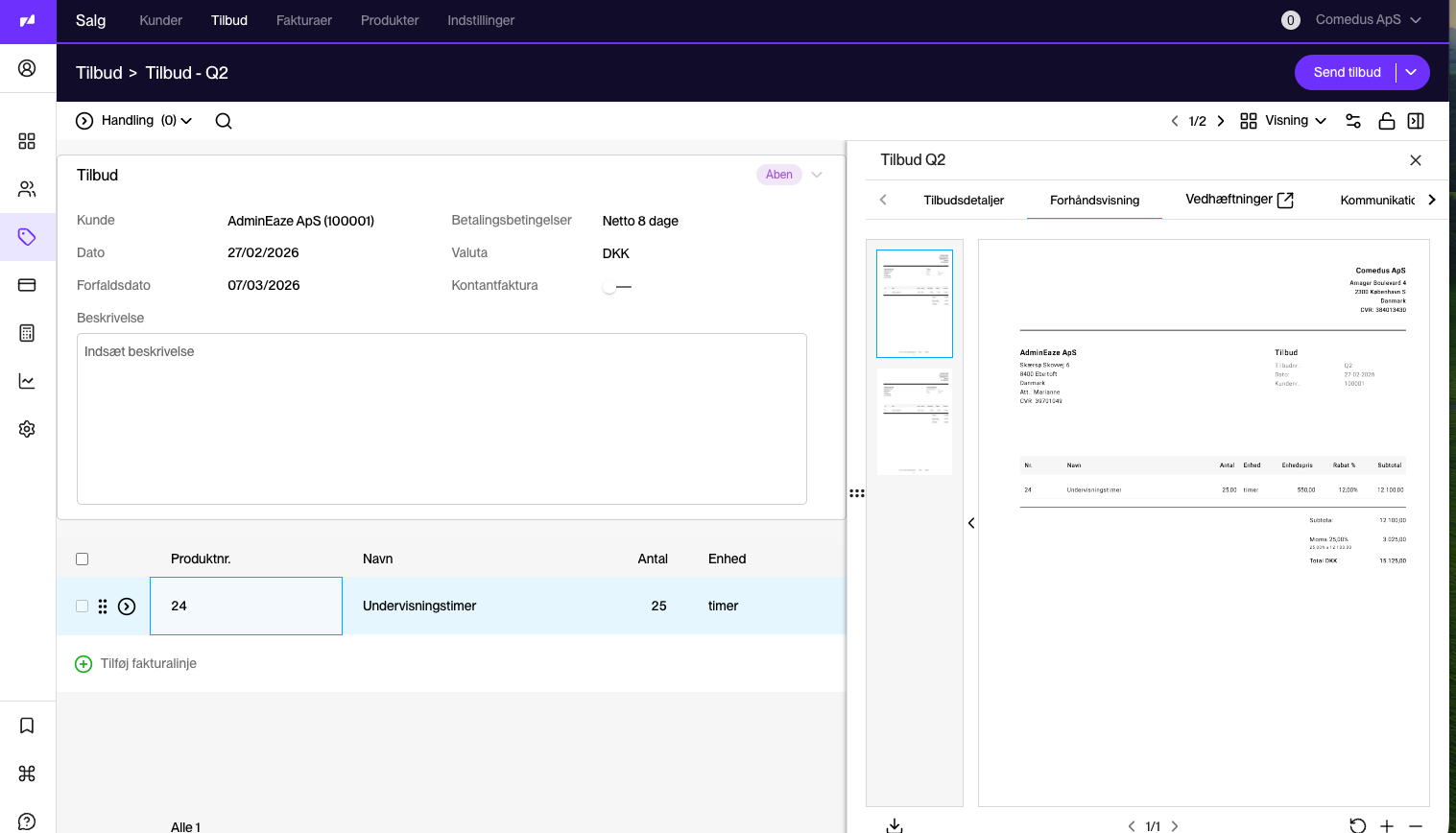The width and height of the screenshot is (1456, 833).
Task: Open the Send tilbud split arrow
Action: (1412, 72)
